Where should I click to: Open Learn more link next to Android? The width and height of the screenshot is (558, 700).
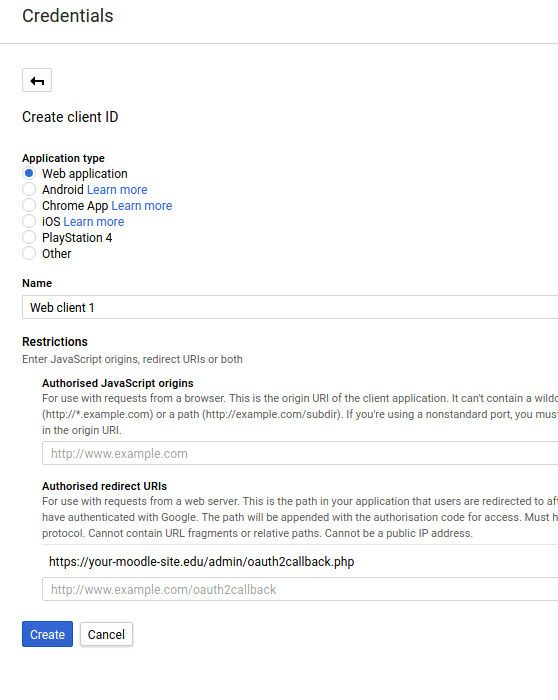[x=117, y=190]
